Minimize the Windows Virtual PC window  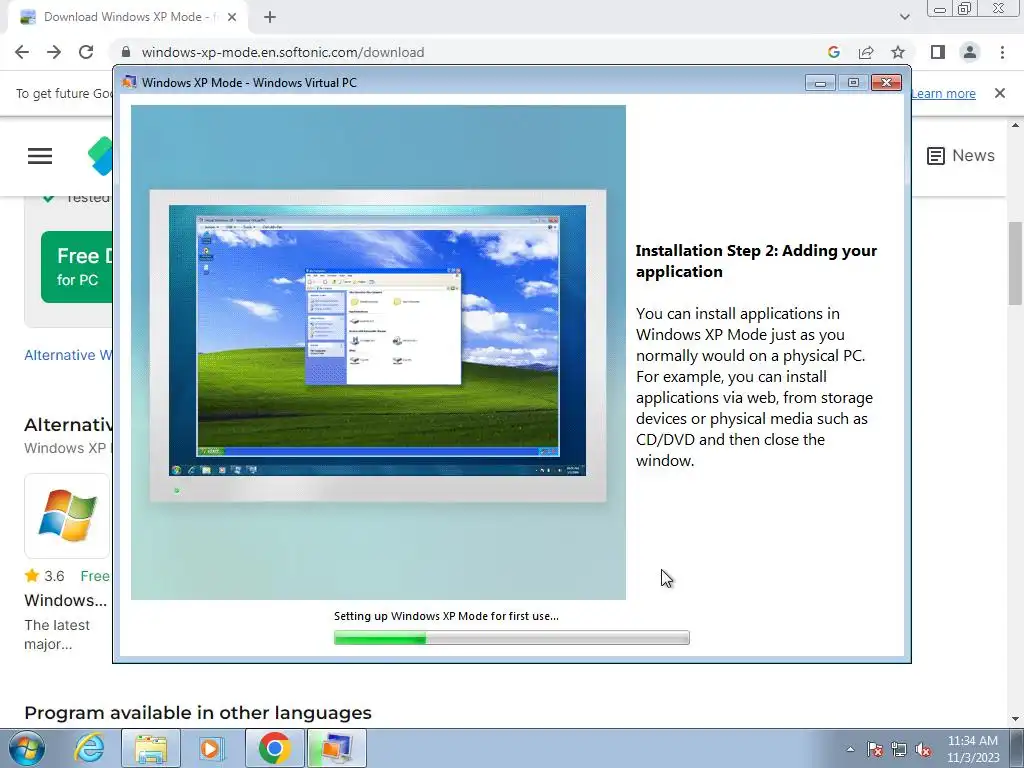coord(820,82)
